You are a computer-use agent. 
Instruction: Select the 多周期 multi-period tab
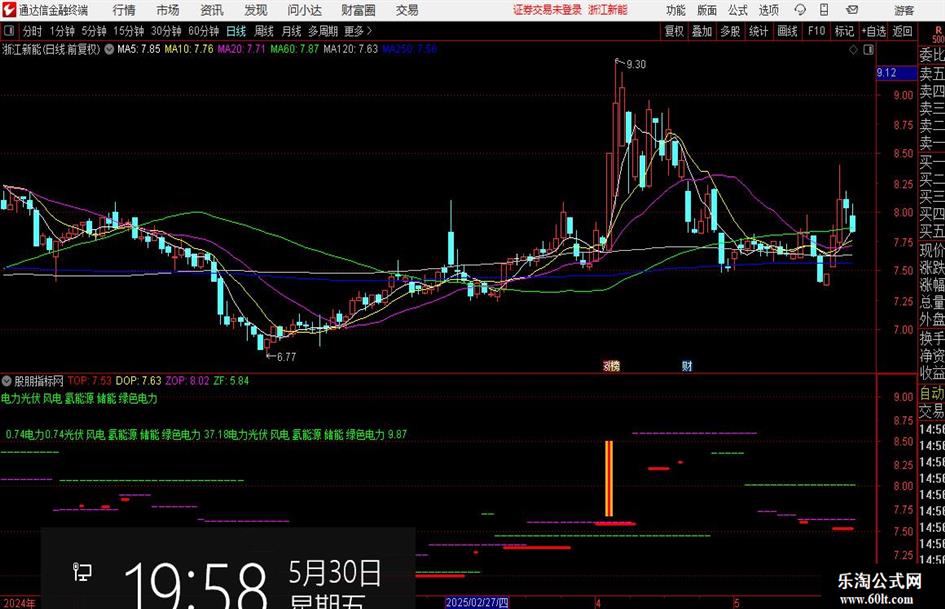tap(323, 31)
